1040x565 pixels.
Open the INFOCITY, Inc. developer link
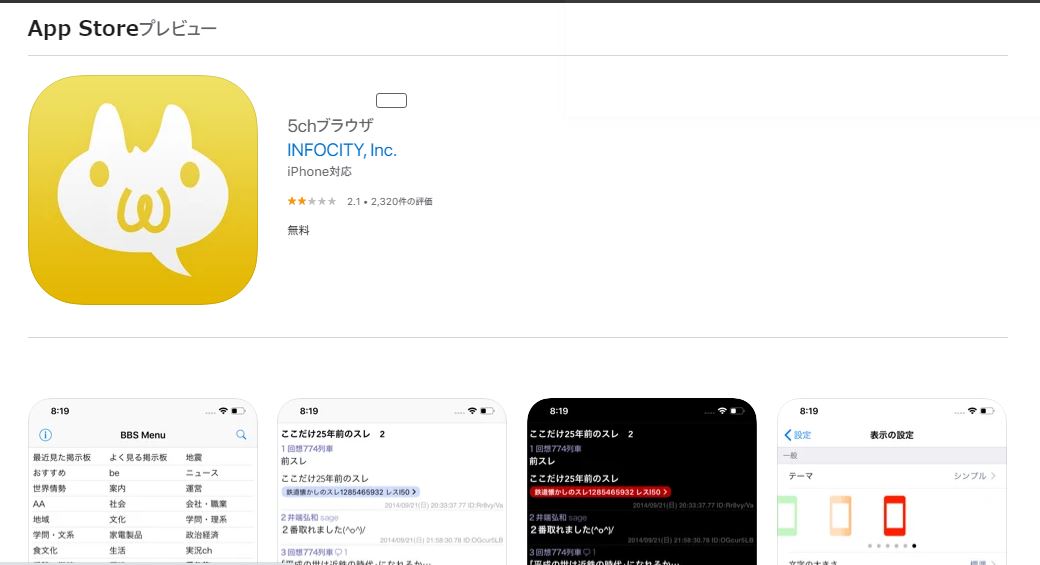[x=342, y=151]
